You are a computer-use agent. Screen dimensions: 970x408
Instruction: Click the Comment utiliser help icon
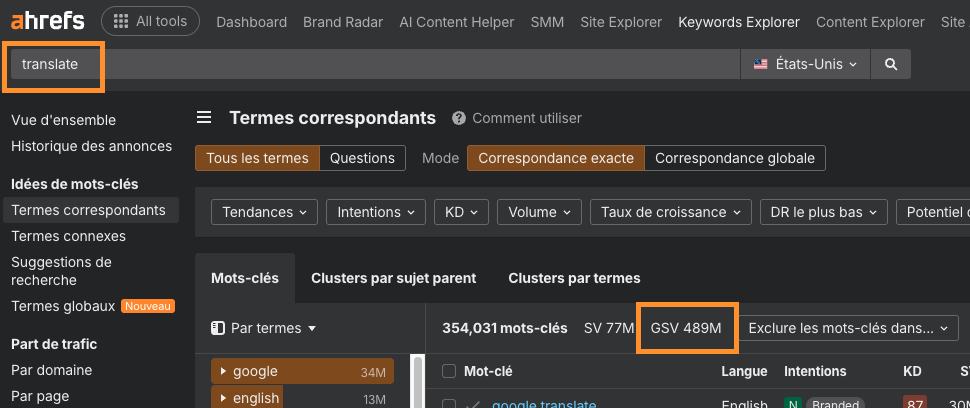coord(458,118)
